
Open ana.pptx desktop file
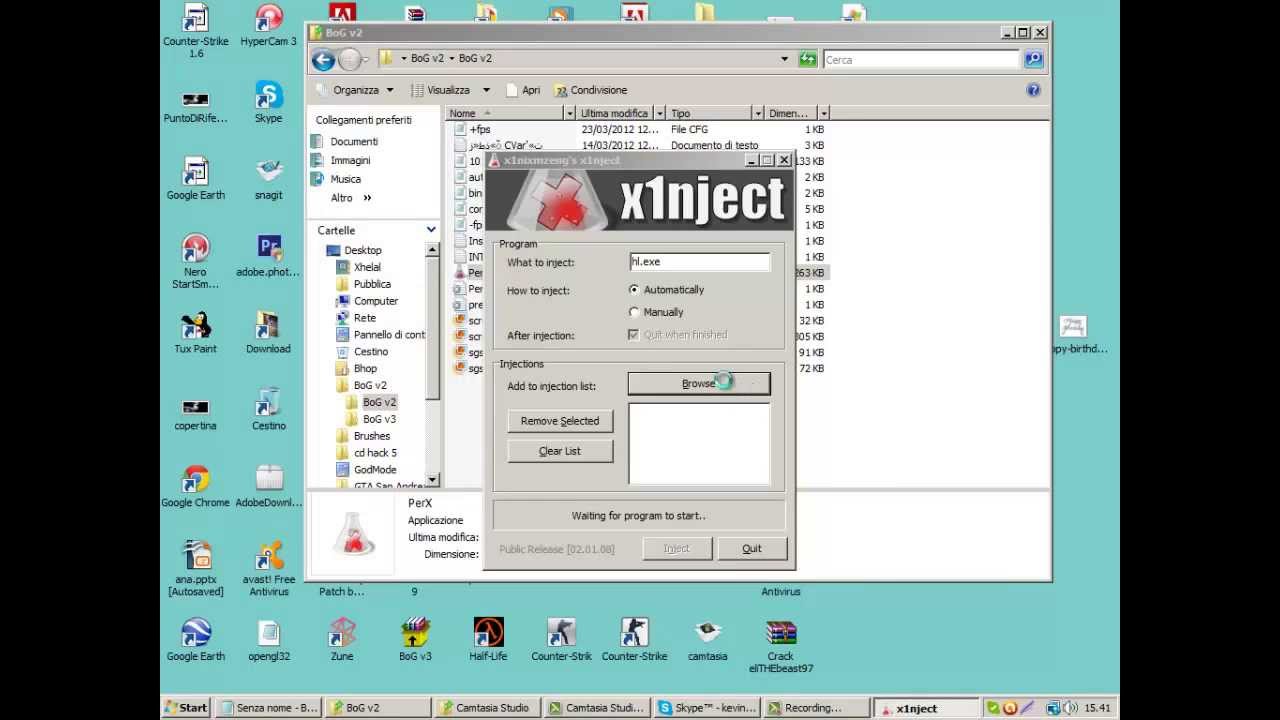click(195, 569)
